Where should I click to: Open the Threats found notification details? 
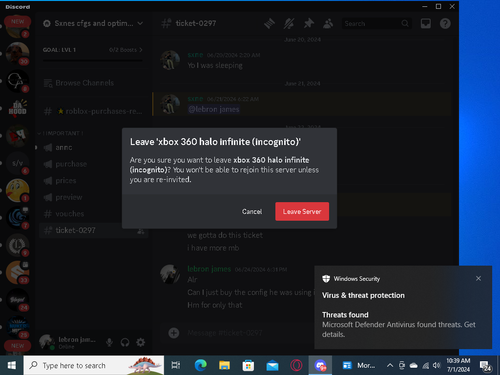[x=403, y=324]
